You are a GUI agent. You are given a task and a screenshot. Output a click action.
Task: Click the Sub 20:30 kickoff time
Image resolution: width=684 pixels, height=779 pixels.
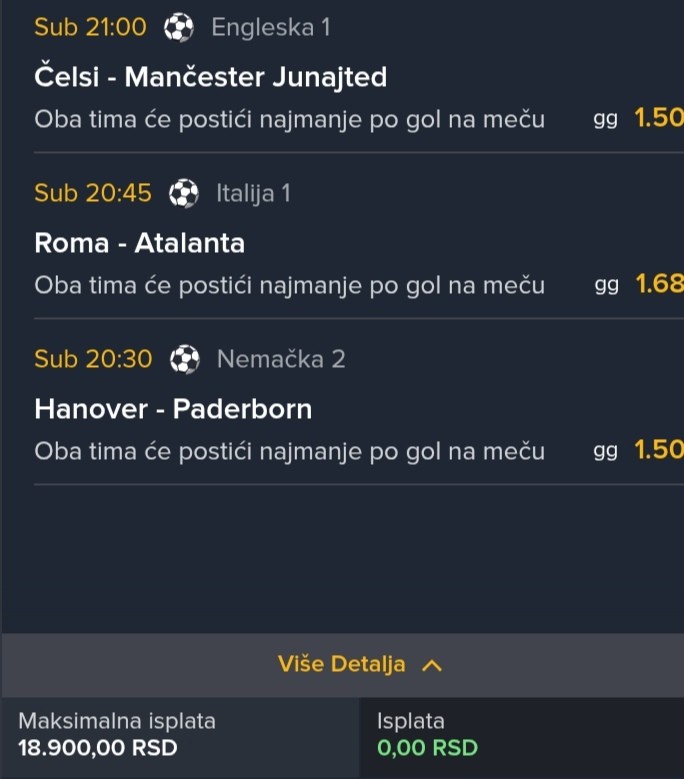pyautogui.click(x=93, y=359)
